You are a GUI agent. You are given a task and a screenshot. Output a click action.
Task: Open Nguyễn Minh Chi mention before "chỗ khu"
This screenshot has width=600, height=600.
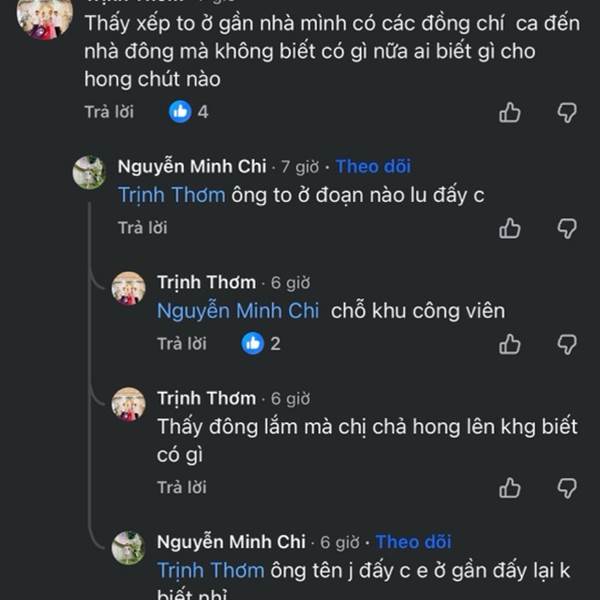pyautogui.click(x=238, y=311)
